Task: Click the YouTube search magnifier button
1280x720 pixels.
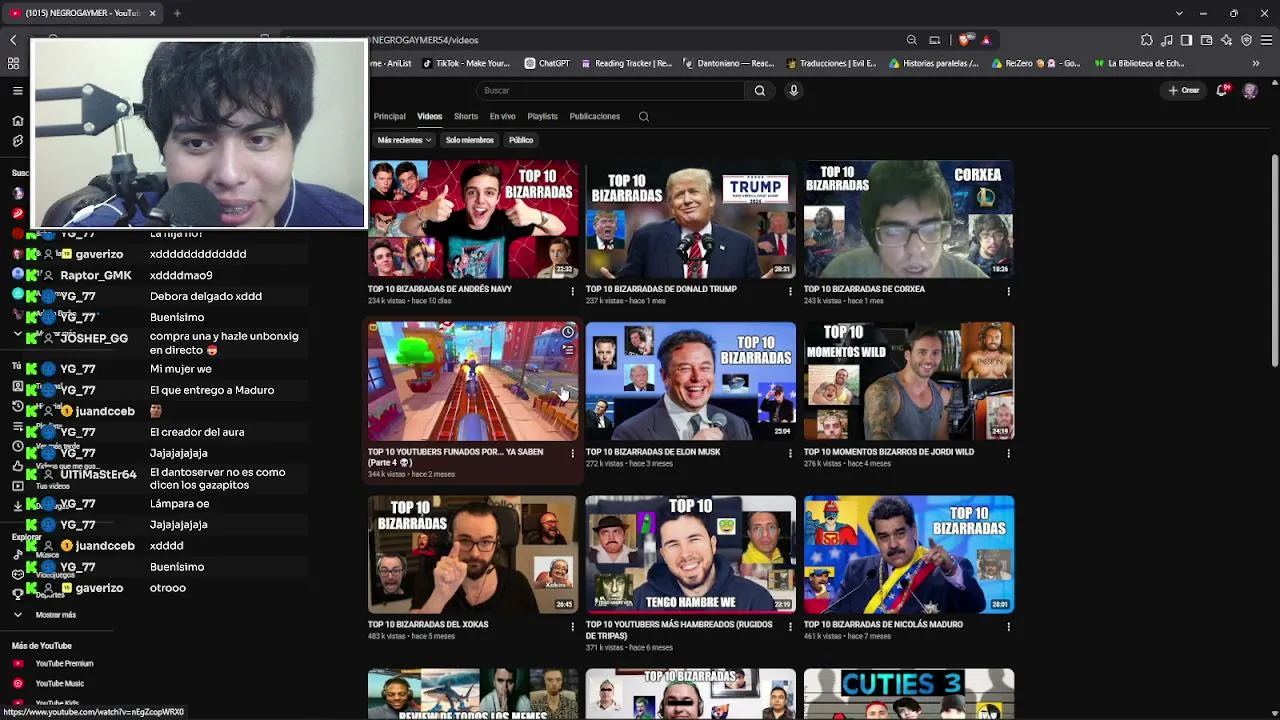Action: [x=760, y=91]
